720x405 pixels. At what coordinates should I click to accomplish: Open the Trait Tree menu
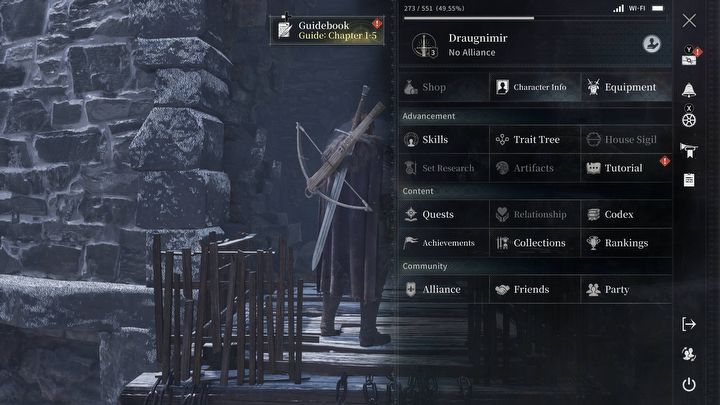click(x=535, y=139)
